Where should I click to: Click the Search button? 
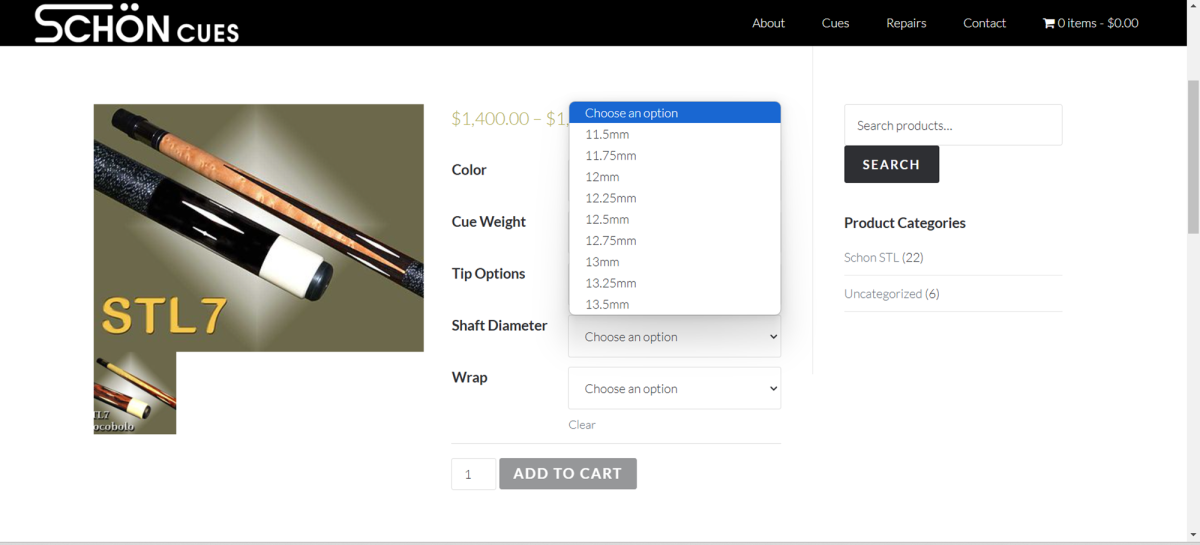tap(891, 164)
